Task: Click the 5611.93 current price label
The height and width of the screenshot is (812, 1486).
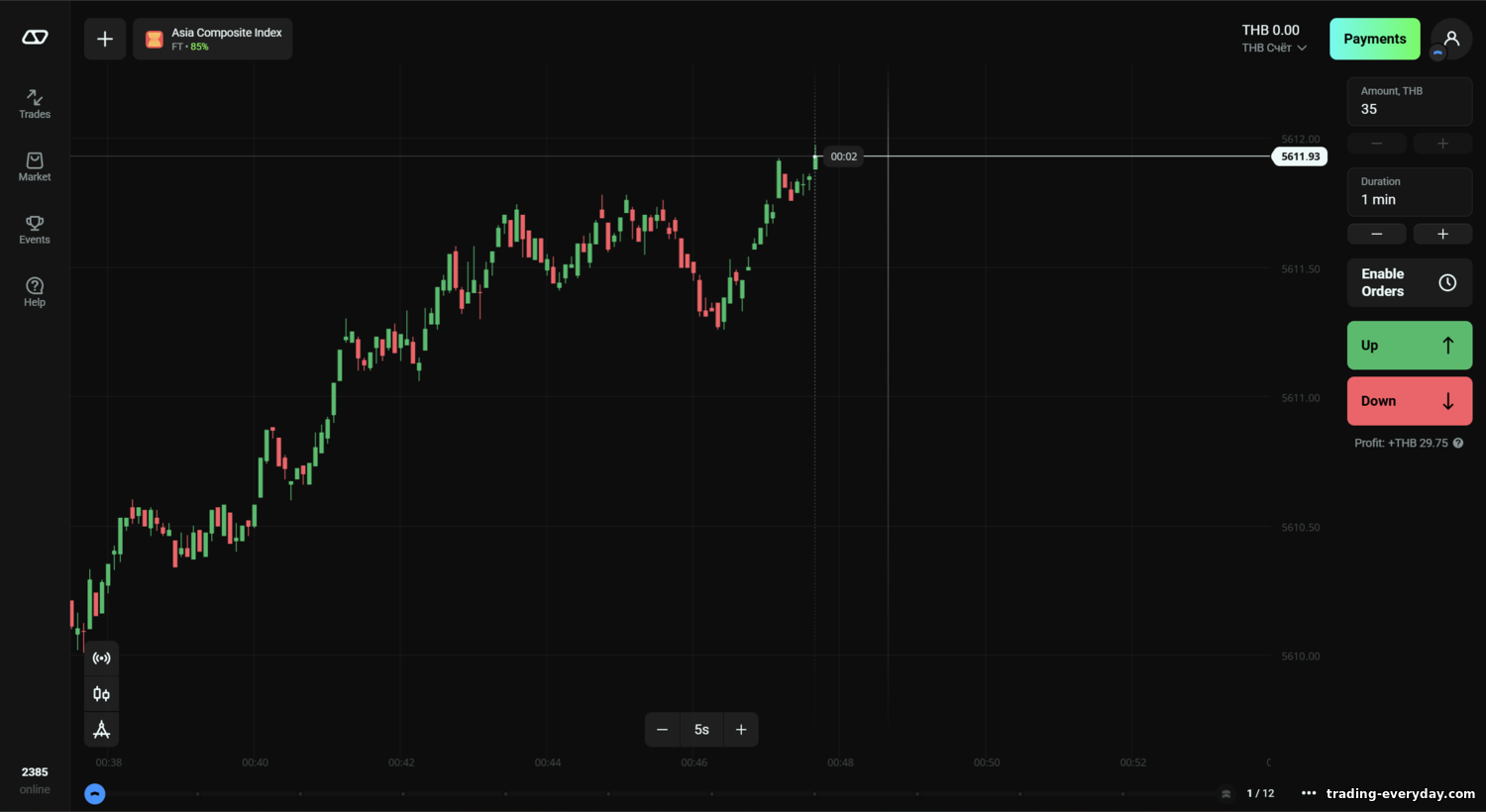Action: (x=1300, y=156)
